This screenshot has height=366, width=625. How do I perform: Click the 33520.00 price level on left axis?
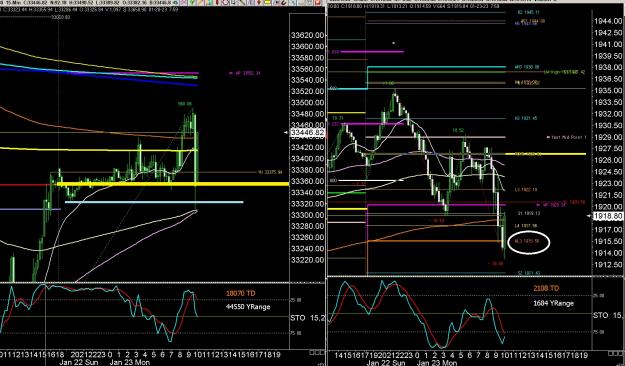pos(307,91)
